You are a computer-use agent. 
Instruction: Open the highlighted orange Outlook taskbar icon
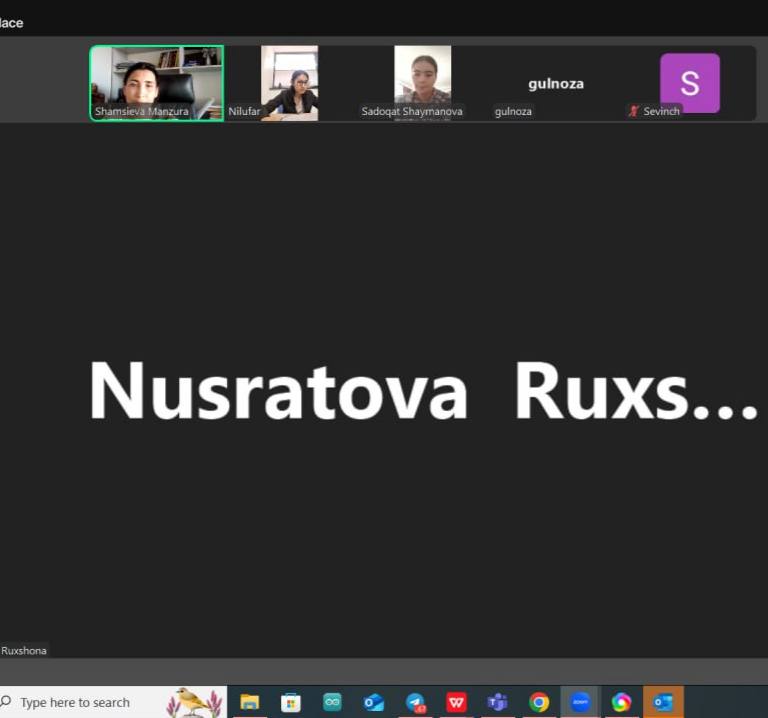(663, 702)
